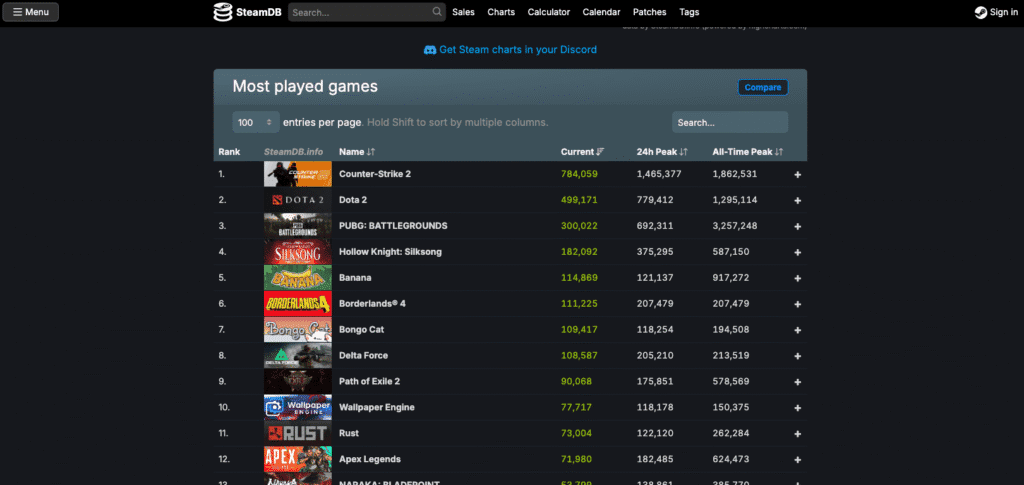The width and height of the screenshot is (1024, 485).
Task: Sort the table by Name column
Action: point(357,151)
